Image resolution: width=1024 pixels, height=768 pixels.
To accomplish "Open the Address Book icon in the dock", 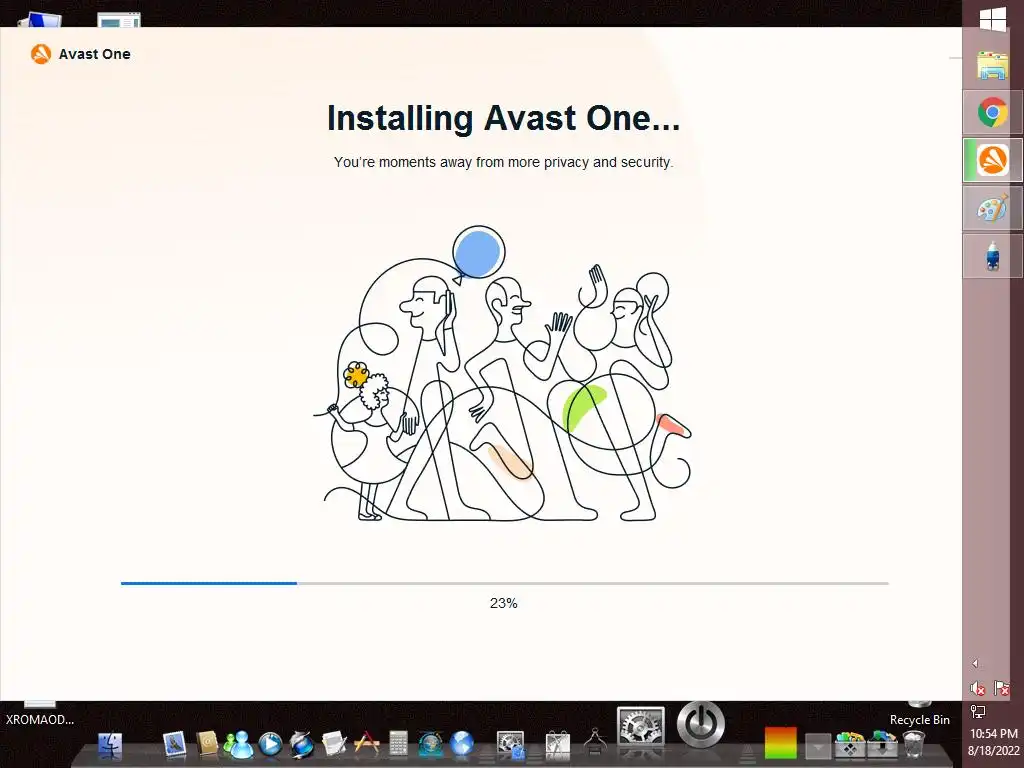I will [207, 744].
